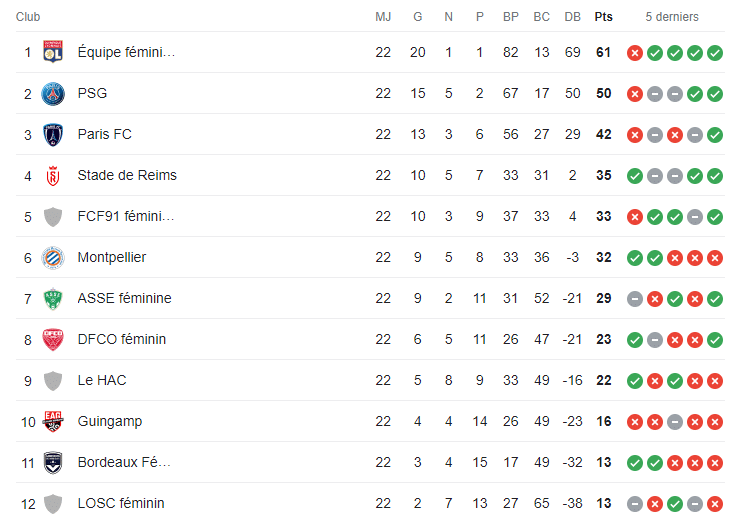Click the Bordeaux club crest
Image resolution: width=739 pixels, height=532 pixels.
coord(53,463)
